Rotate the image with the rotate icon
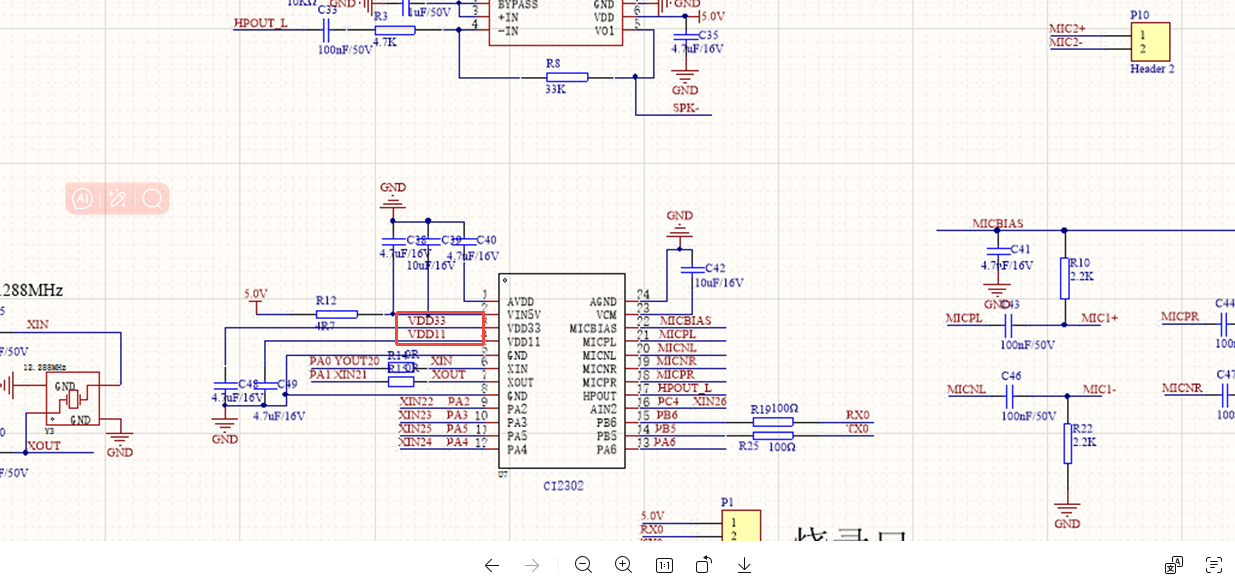This screenshot has height=587, width=1235. coord(704,565)
